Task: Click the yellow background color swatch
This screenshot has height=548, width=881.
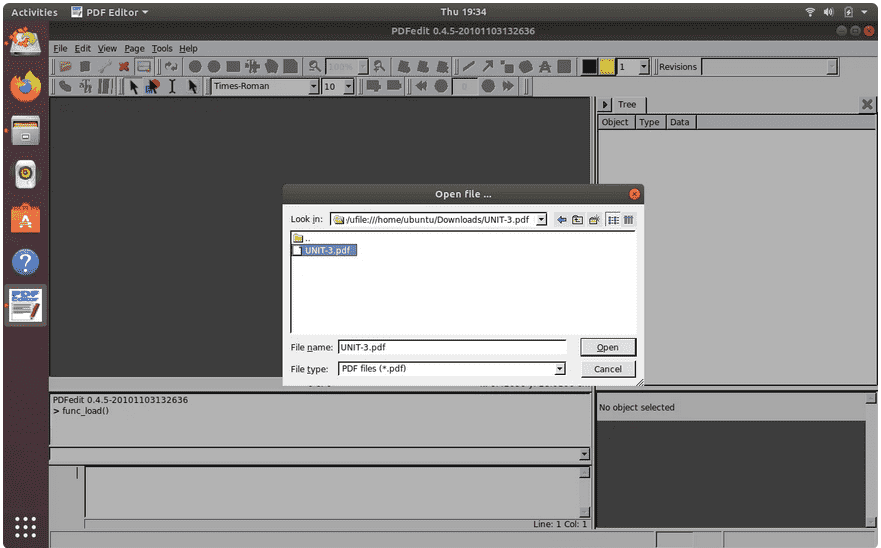Action: 607,66
